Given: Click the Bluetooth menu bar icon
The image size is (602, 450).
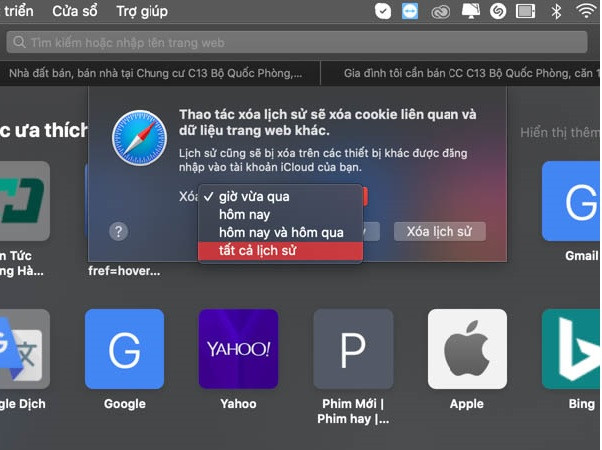Looking at the screenshot, I should click(x=556, y=11).
